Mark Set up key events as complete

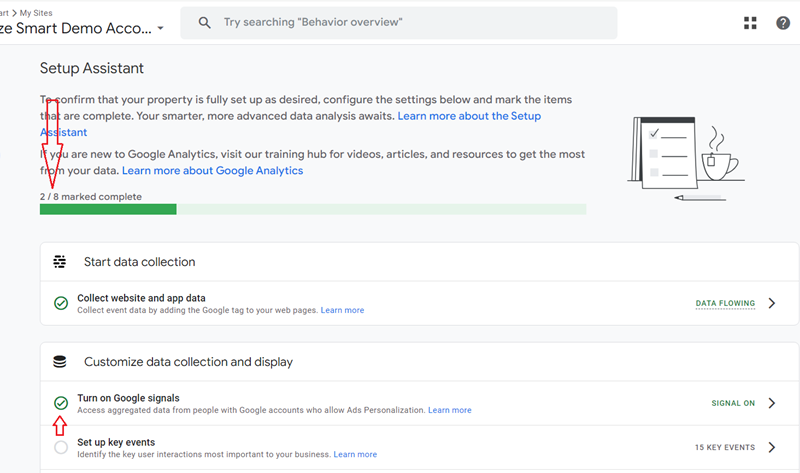(61, 447)
